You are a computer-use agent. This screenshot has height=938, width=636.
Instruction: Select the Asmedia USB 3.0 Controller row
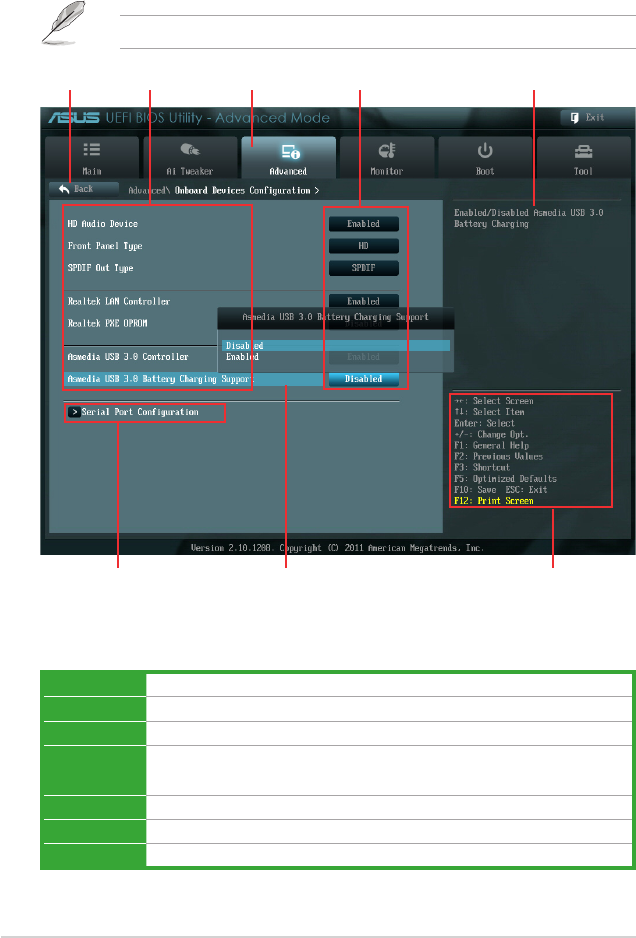pos(127,357)
